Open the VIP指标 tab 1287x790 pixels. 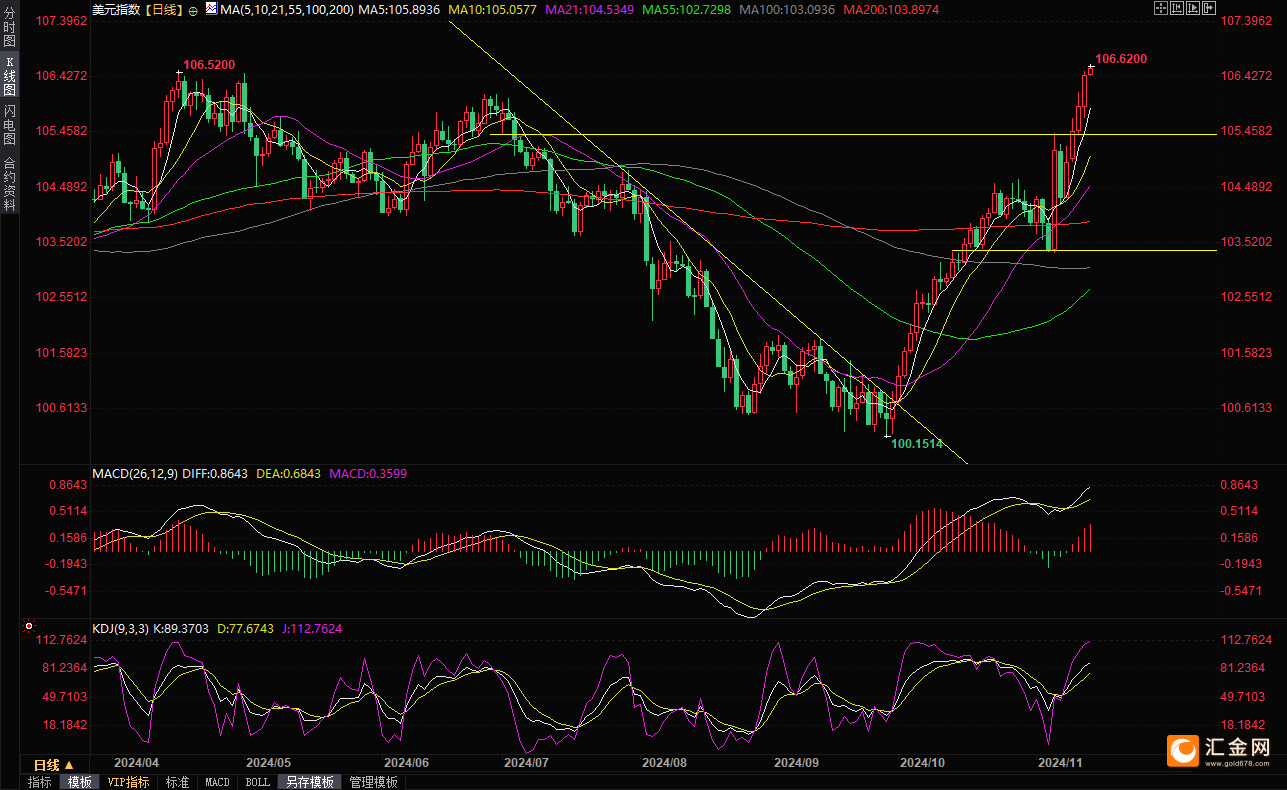[129, 782]
